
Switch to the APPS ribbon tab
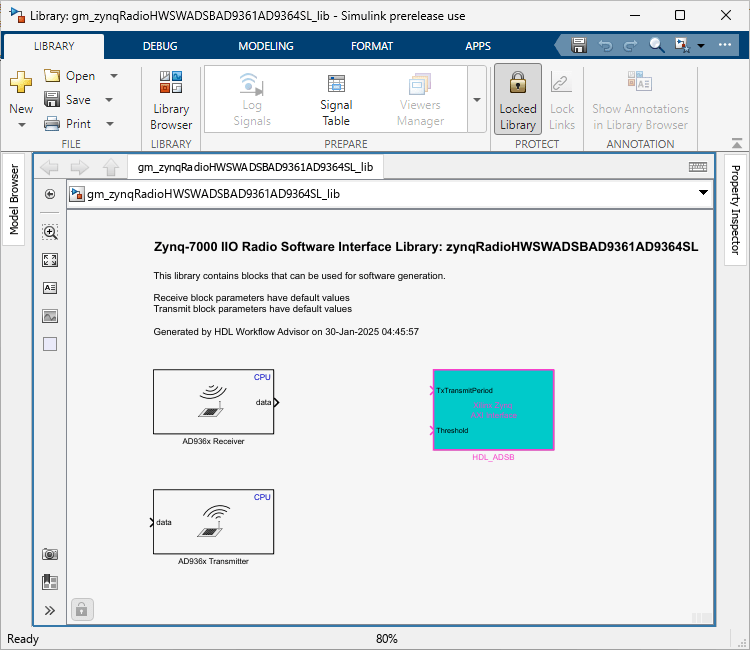click(478, 46)
